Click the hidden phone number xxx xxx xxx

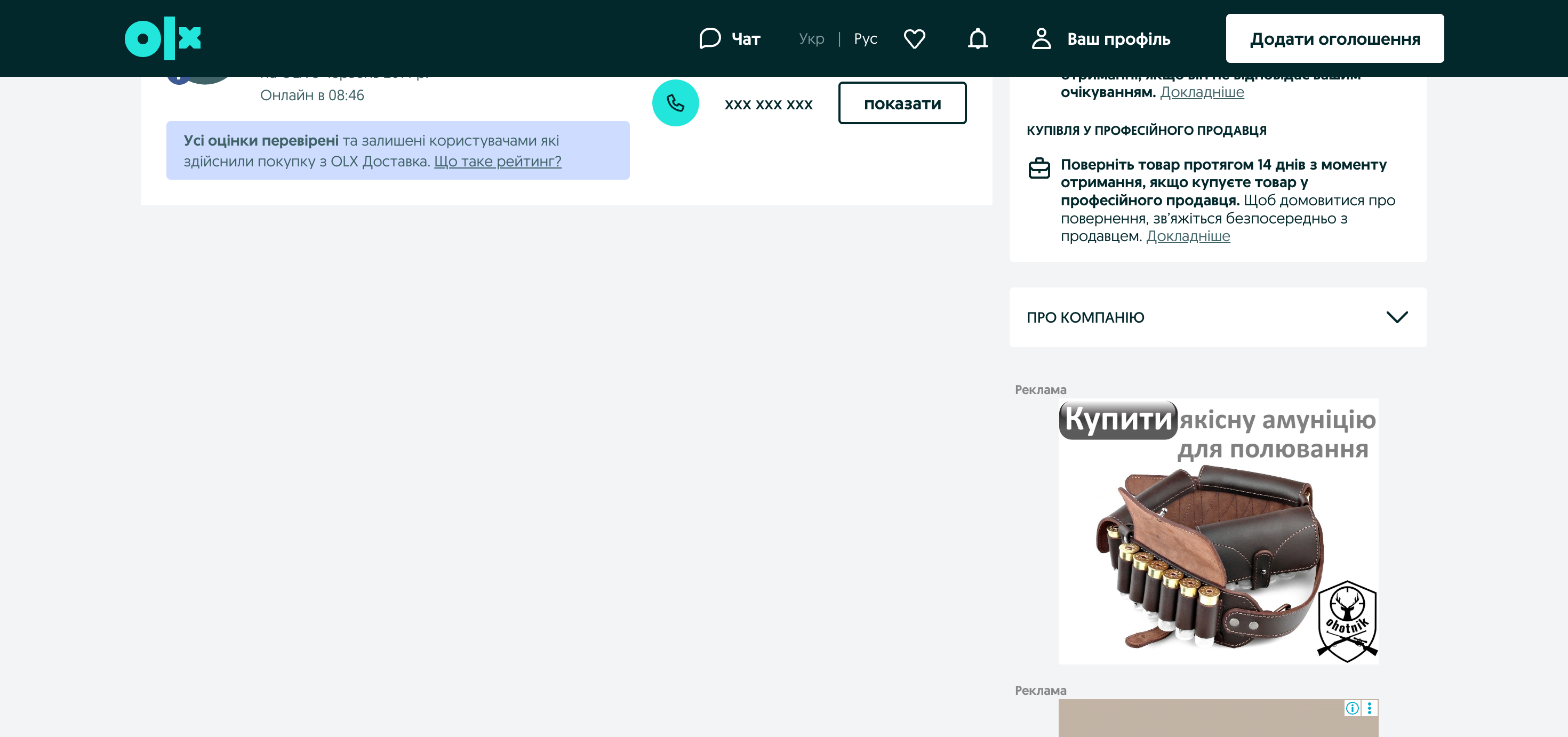point(768,104)
